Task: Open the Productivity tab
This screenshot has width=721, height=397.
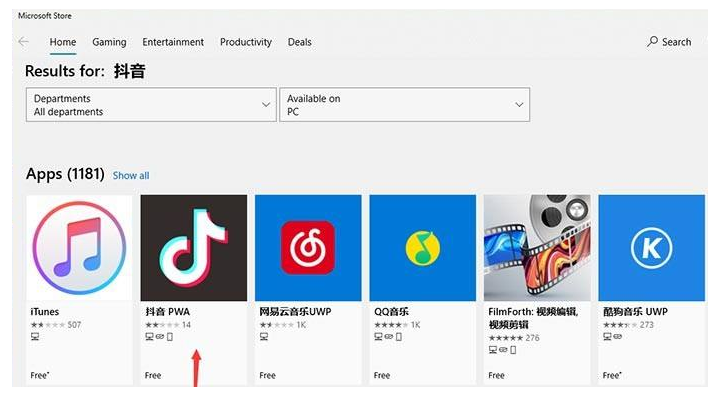Action: point(246,42)
